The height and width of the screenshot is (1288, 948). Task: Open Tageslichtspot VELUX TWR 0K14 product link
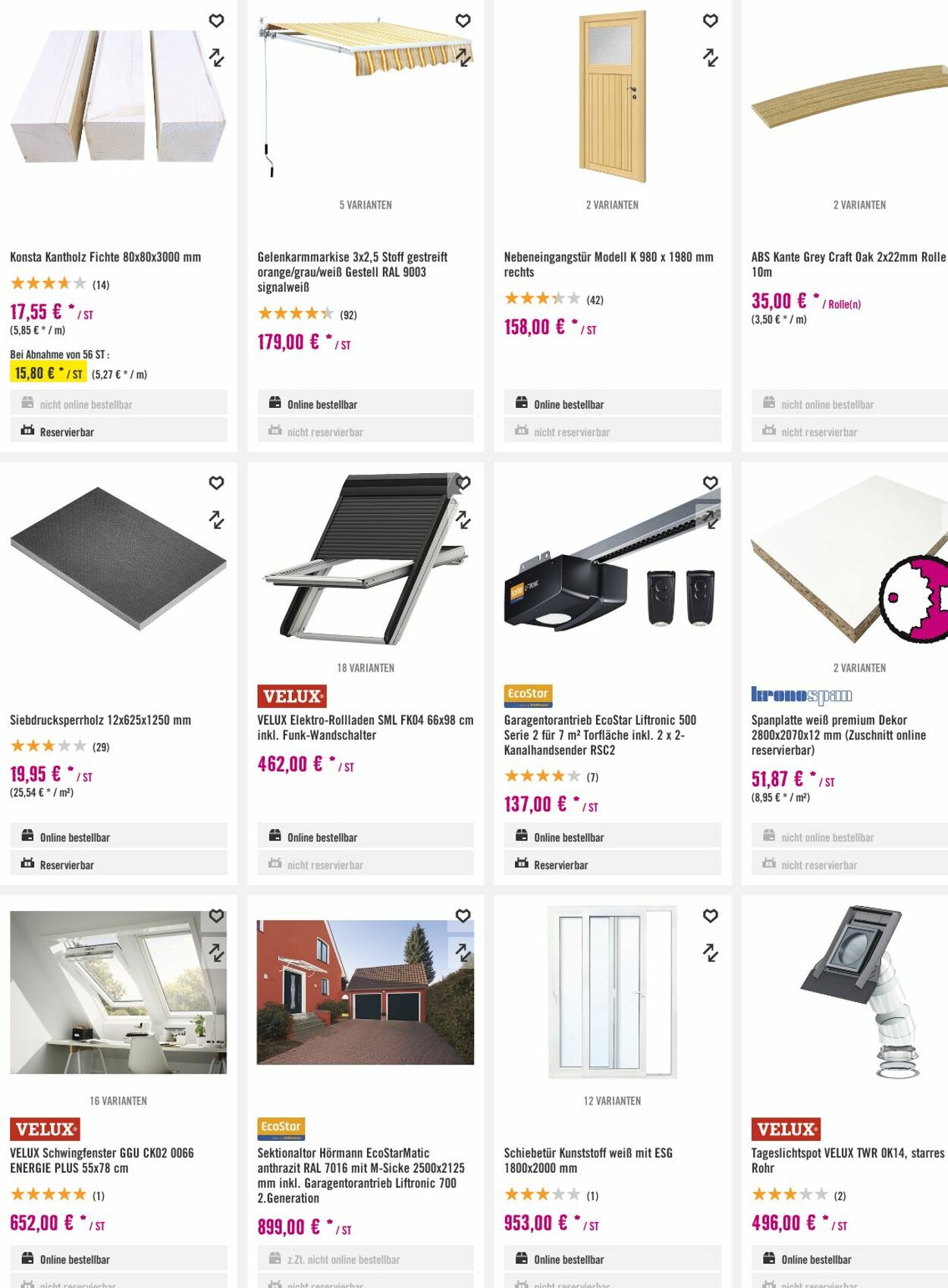pos(848,1161)
